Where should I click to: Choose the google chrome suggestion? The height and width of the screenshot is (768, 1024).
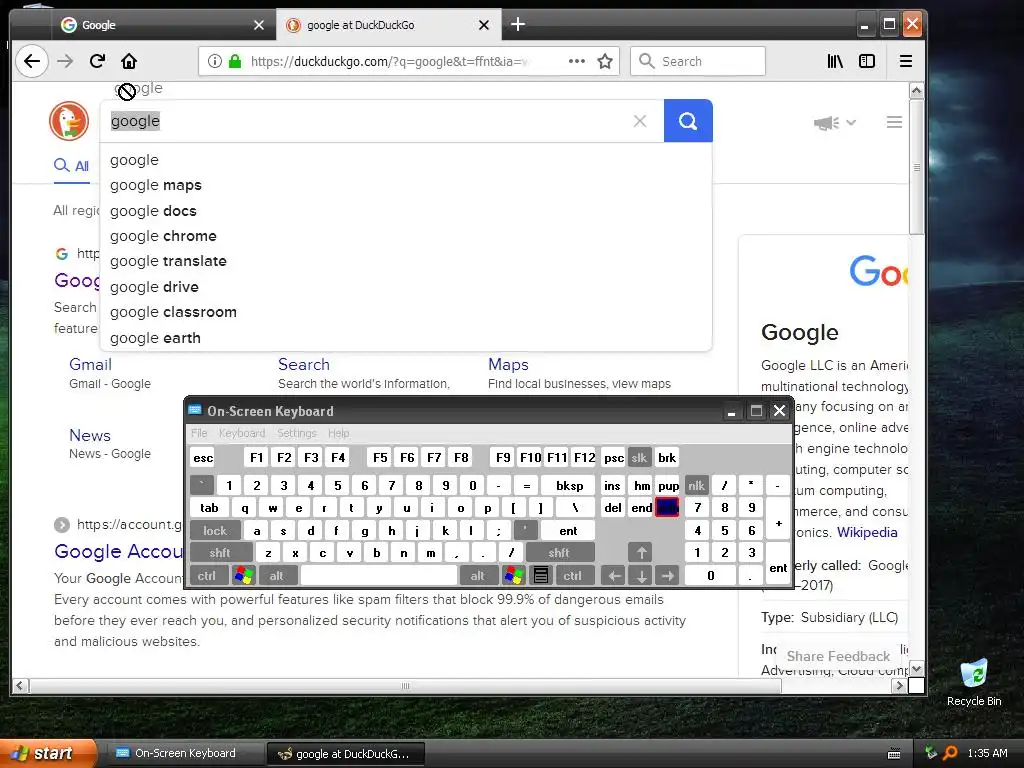click(x=406, y=236)
